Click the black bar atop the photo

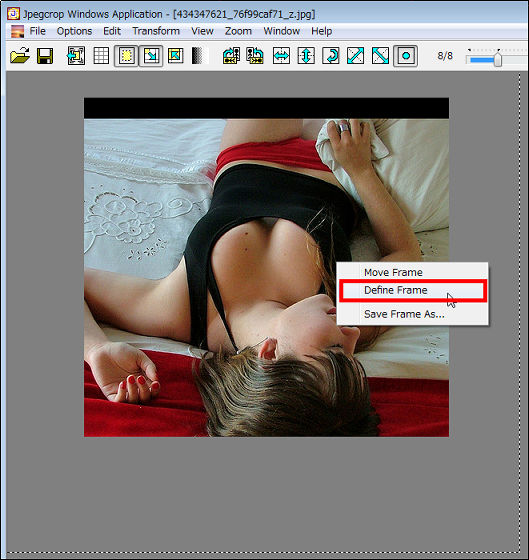pyautogui.click(x=266, y=108)
